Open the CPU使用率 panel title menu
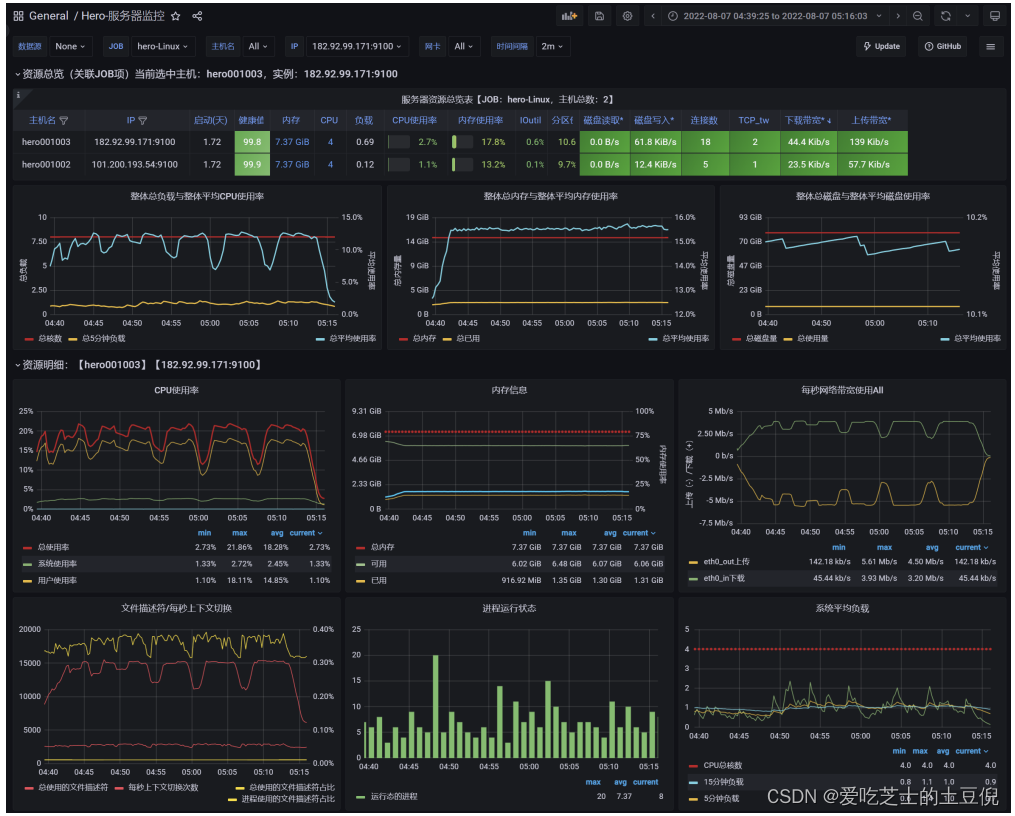 176,390
